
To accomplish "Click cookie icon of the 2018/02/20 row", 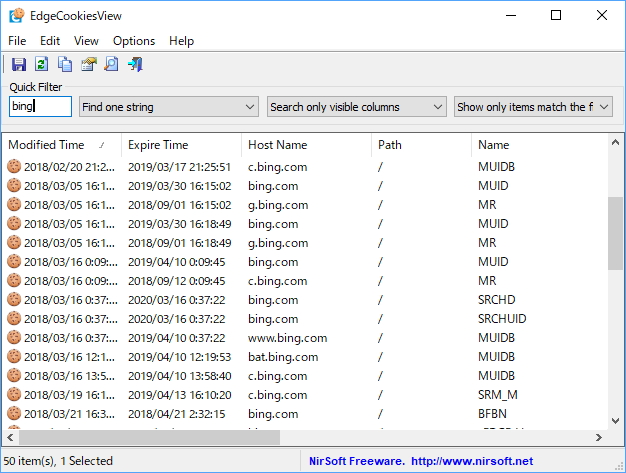I will (14, 166).
